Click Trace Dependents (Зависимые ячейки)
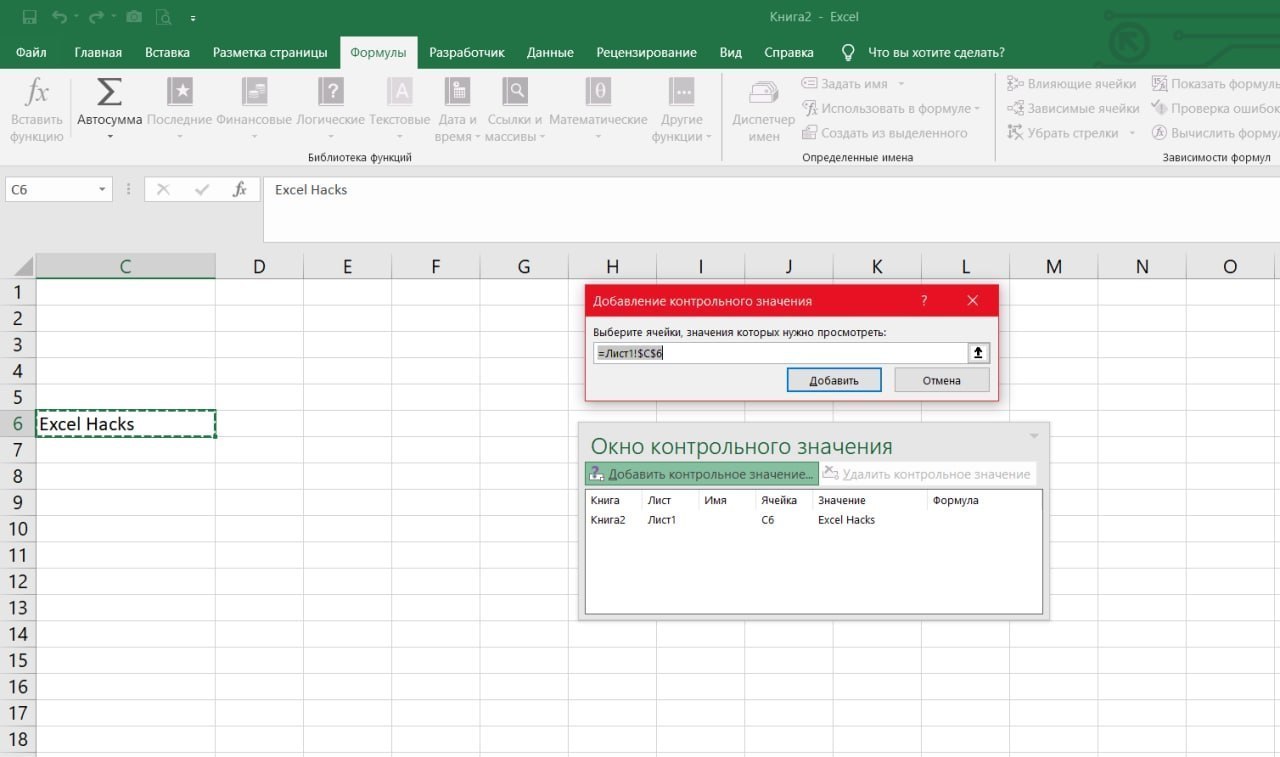The width and height of the screenshot is (1280, 757). click(x=1073, y=108)
